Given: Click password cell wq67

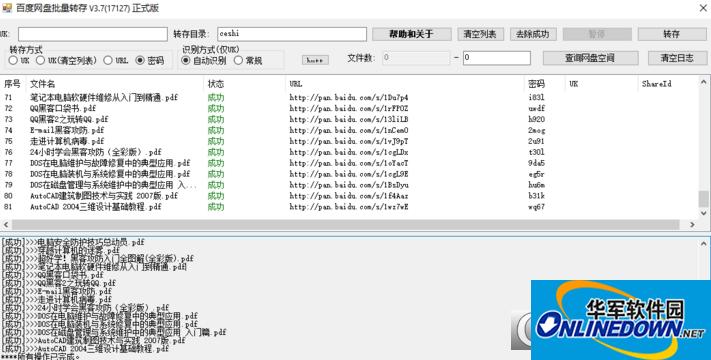Looking at the screenshot, I should tap(536, 207).
